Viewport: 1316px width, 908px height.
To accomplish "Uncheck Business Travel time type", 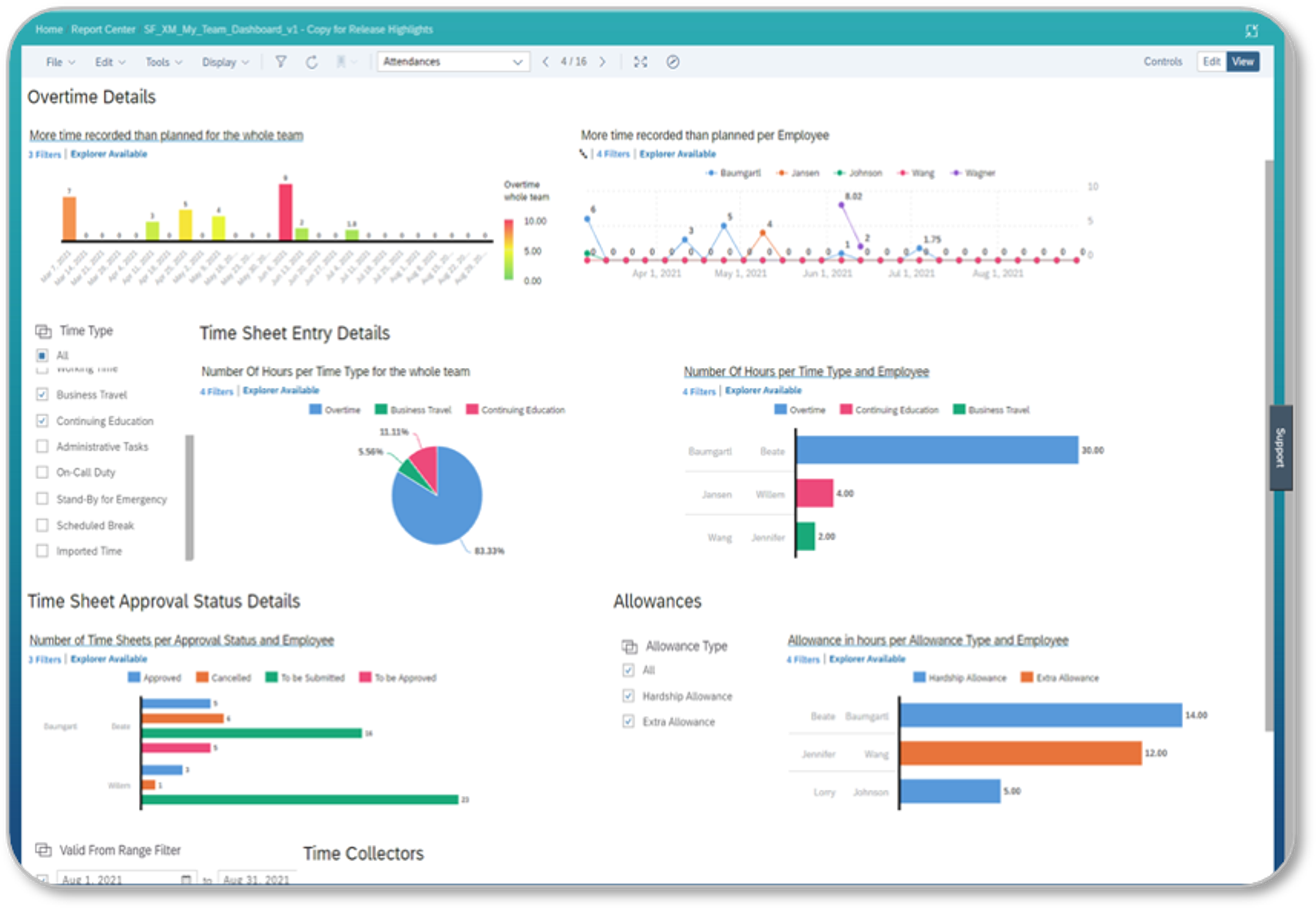I will click(x=42, y=394).
